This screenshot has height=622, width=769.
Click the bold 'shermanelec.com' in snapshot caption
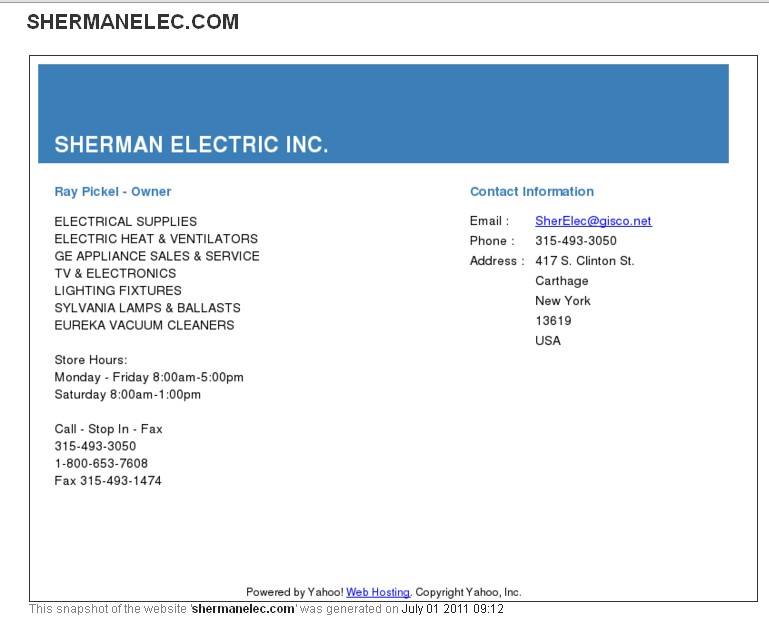[243, 609]
